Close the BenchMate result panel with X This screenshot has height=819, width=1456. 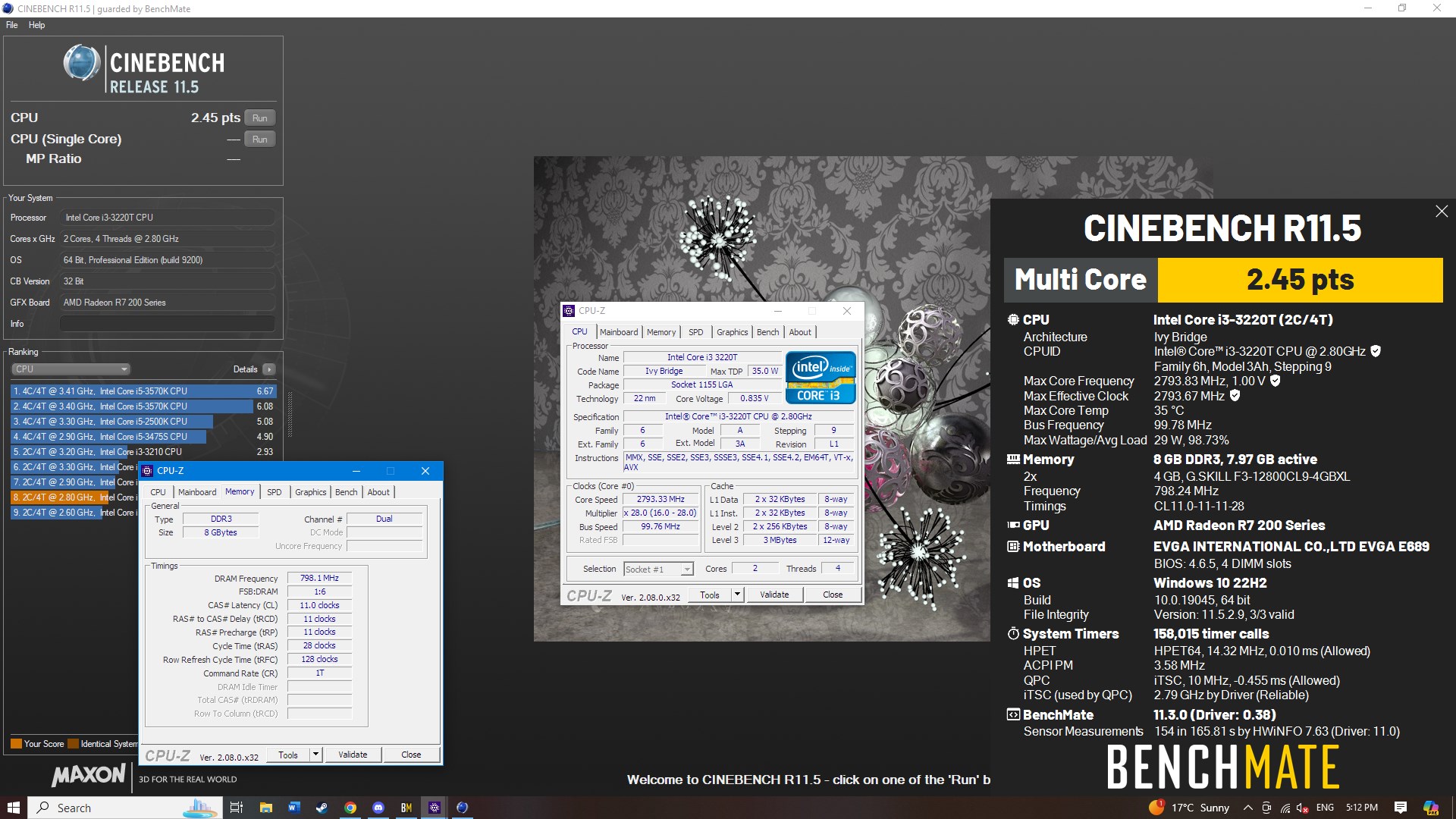point(1442,212)
